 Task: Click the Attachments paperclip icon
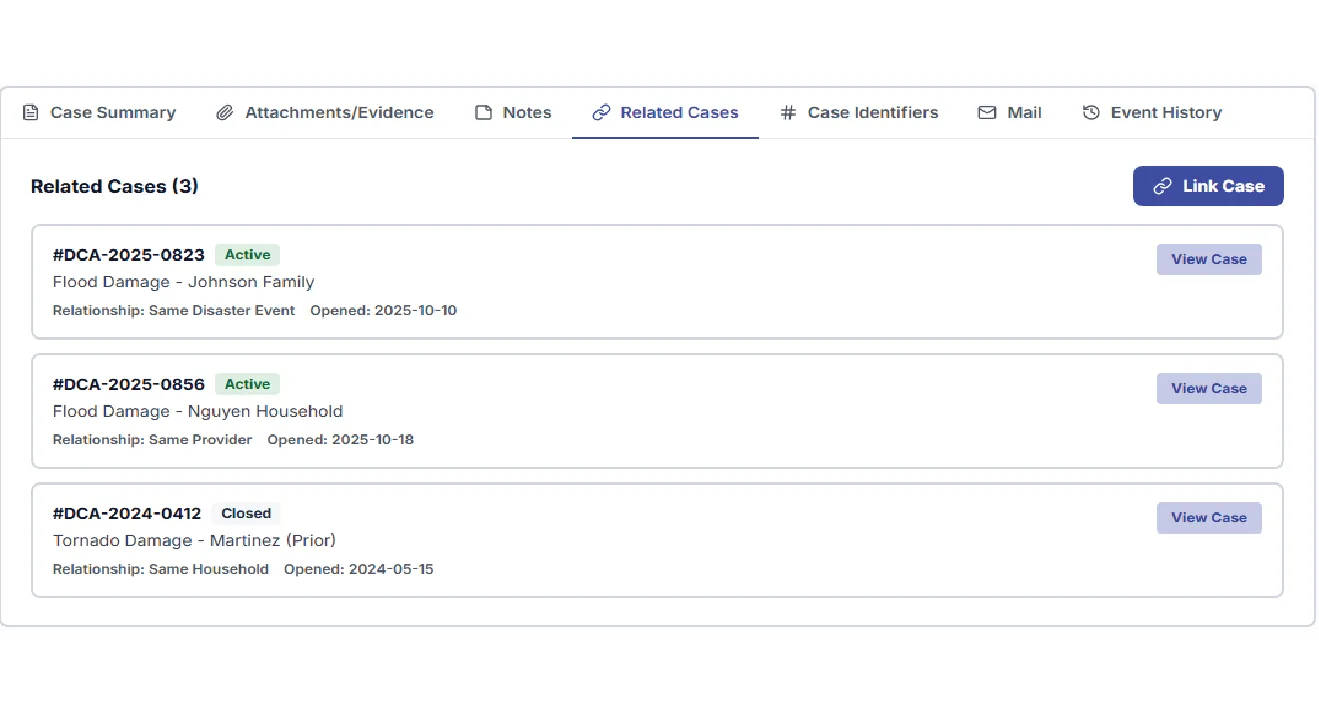pos(225,113)
